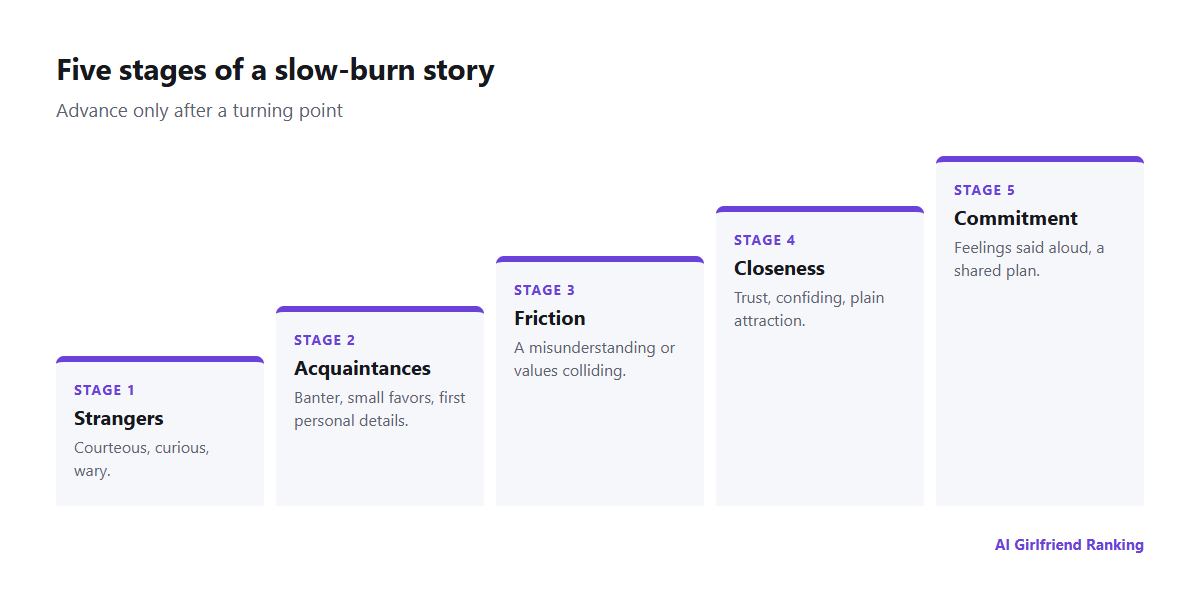This screenshot has width=1200, height=595.
Task: Click the "STAGE 1" label
Action: pos(104,390)
